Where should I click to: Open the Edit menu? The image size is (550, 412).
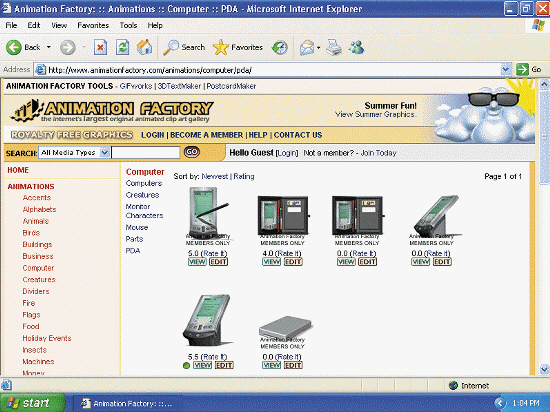34,25
